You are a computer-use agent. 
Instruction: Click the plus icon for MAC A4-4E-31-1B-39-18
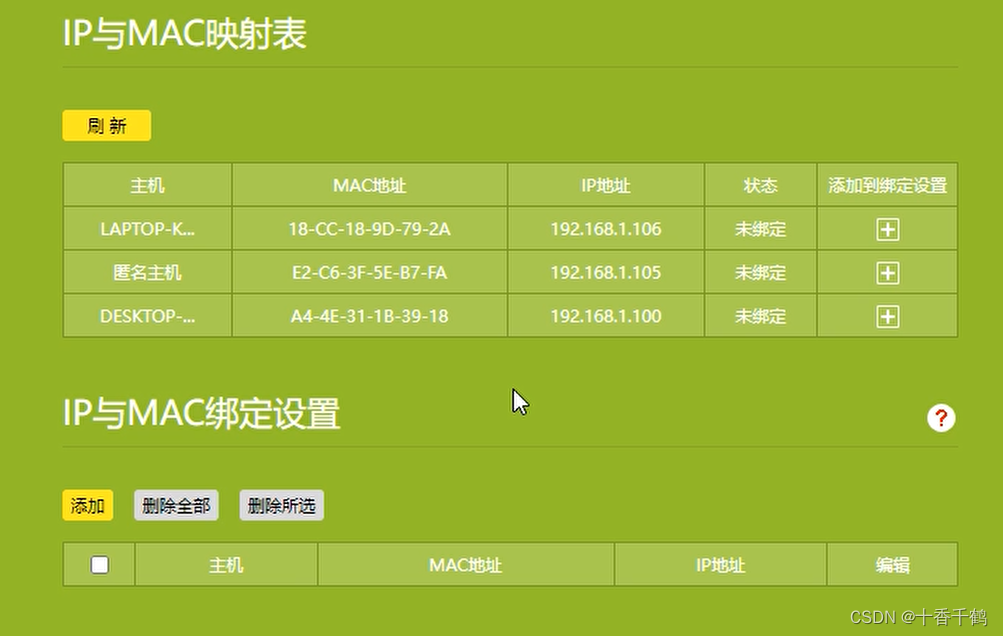886,316
